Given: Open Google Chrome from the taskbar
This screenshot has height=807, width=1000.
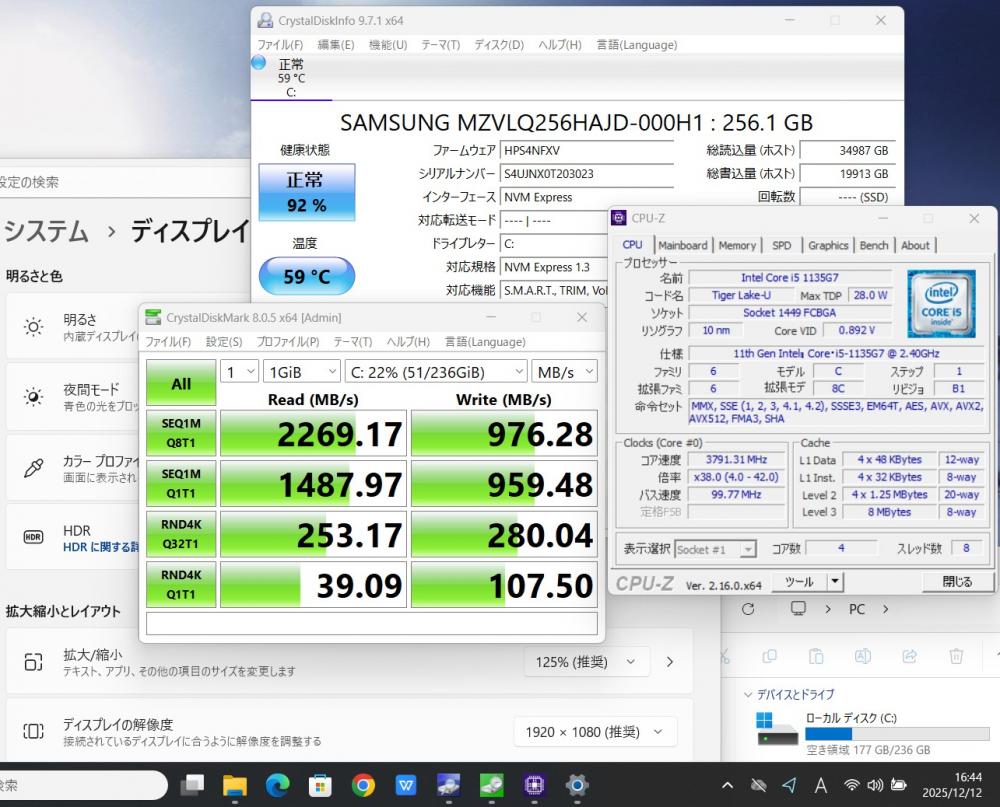Looking at the screenshot, I should [363, 785].
